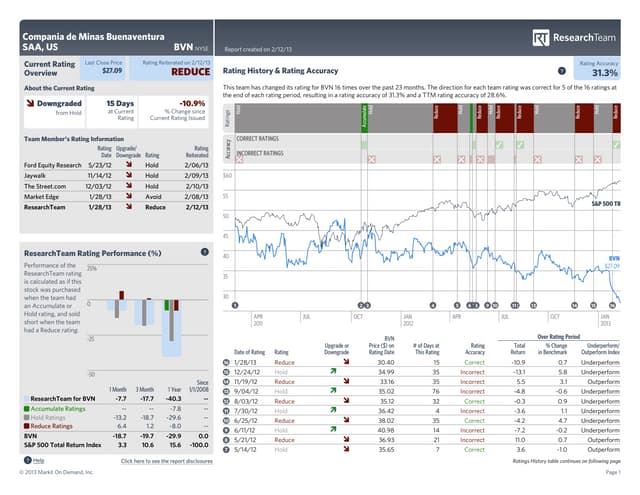640x495 pixels.
Task: Click the green Accumulate band in Ratings strip
Action: pyautogui.click(x=364, y=118)
